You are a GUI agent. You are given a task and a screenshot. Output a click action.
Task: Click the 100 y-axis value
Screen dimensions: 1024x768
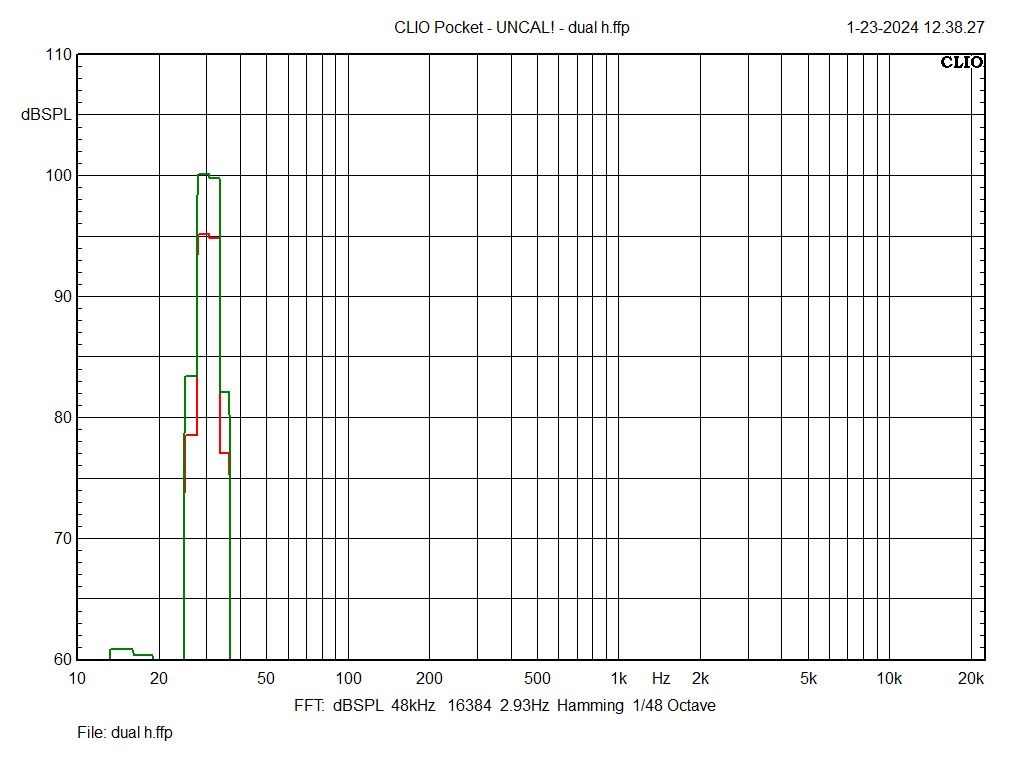(x=59, y=176)
